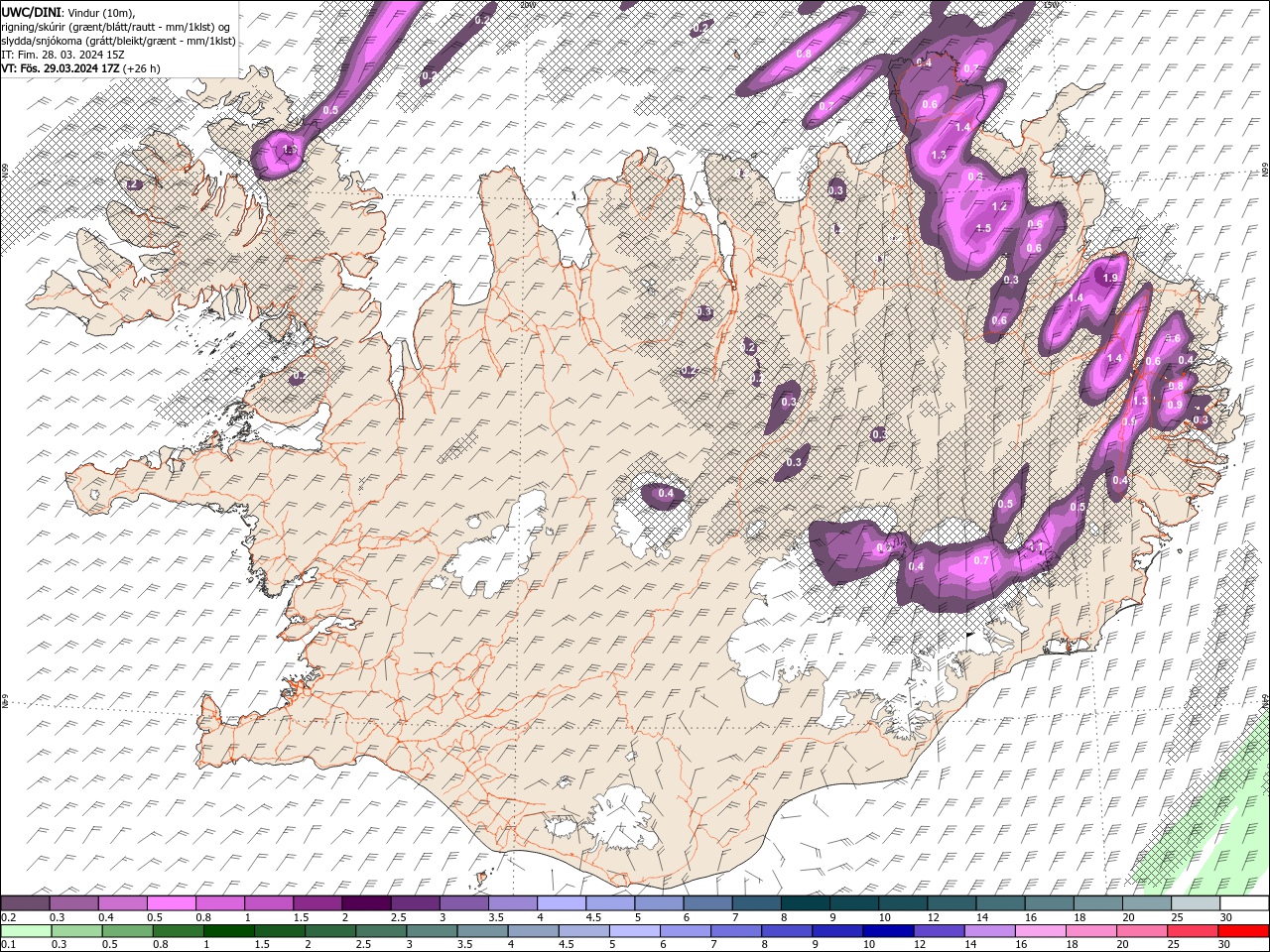Select the lightest green 0.1 swatch in the lower row
1270x952 pixels.
coord(26,931)
